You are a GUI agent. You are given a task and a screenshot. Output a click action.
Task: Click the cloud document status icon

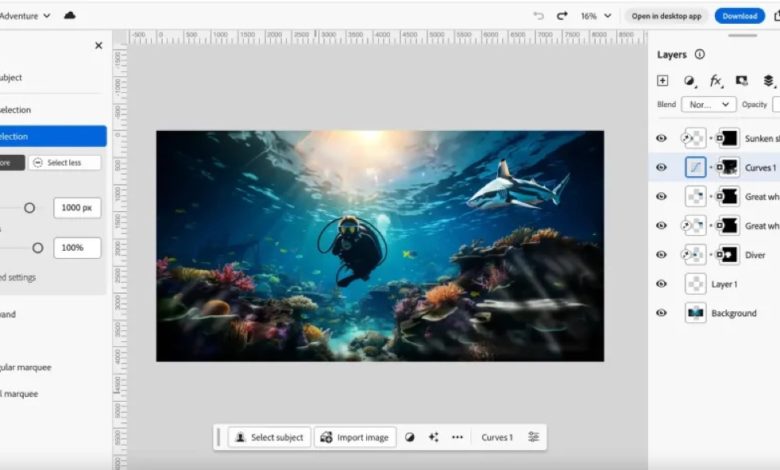pos(69,16)
